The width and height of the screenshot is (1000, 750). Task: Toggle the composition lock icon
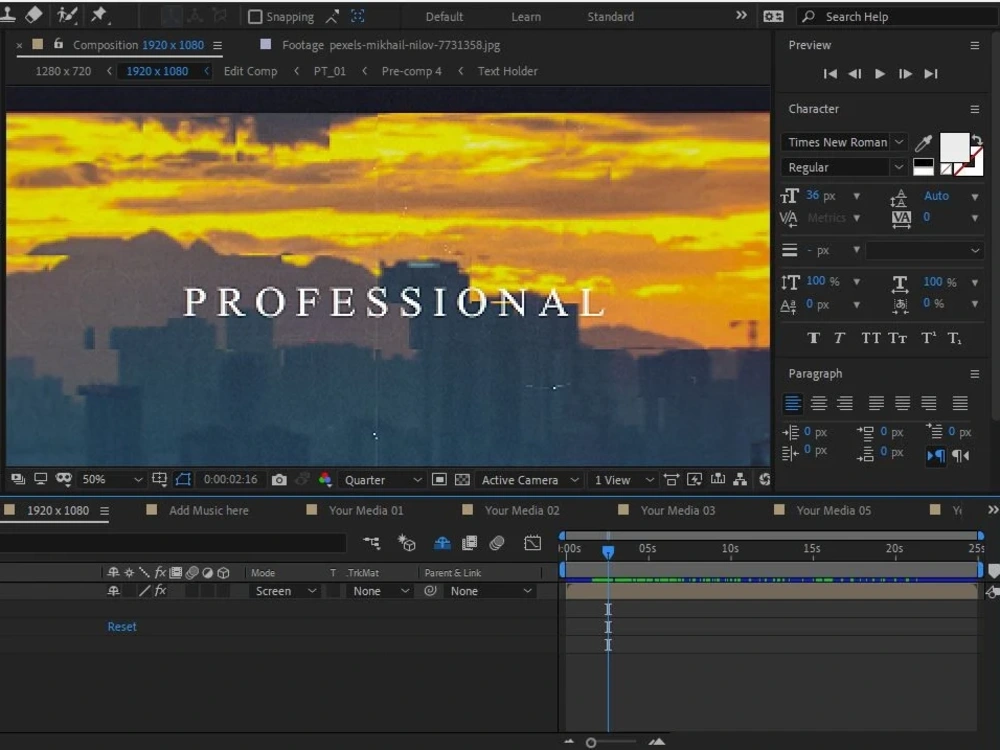[x=58, y=44]
